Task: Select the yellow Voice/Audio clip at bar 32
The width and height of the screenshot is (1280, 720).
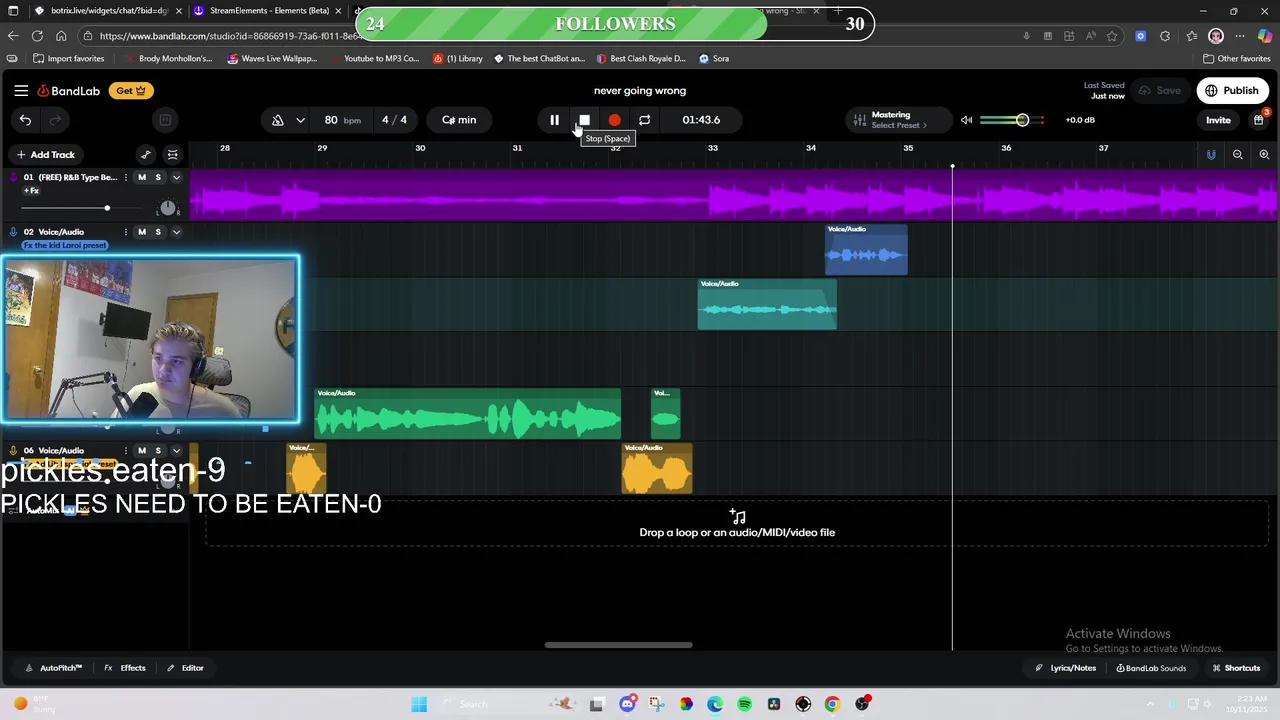Action: [656, 469]
